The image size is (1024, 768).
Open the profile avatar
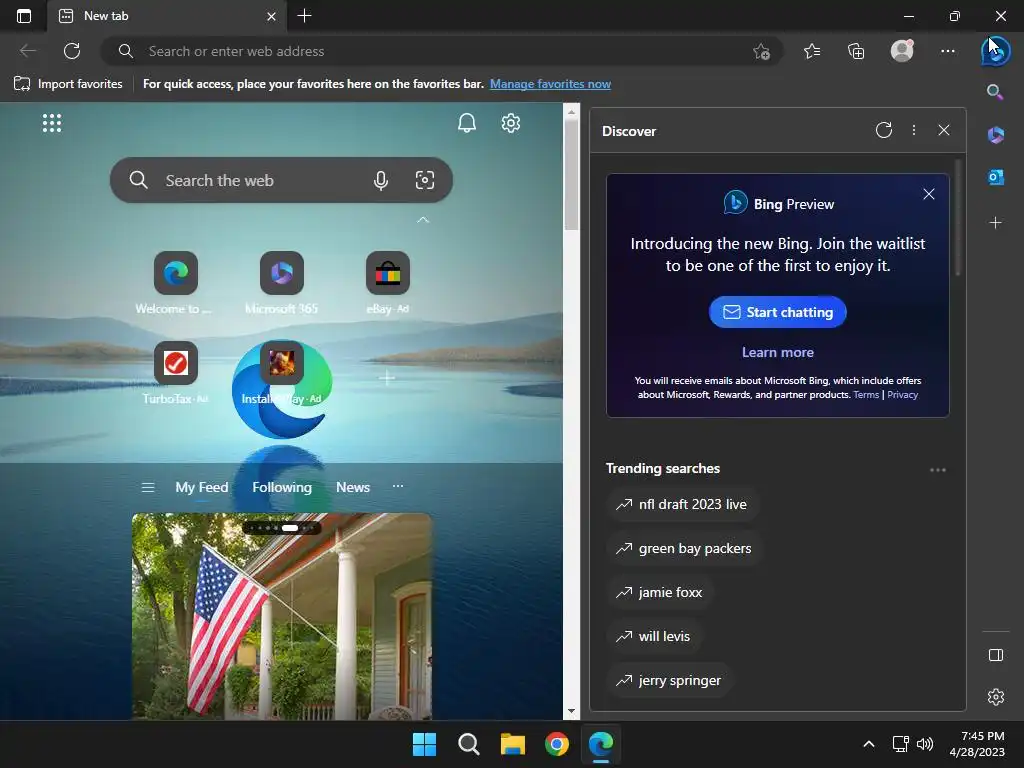click(x=902, y=50)
